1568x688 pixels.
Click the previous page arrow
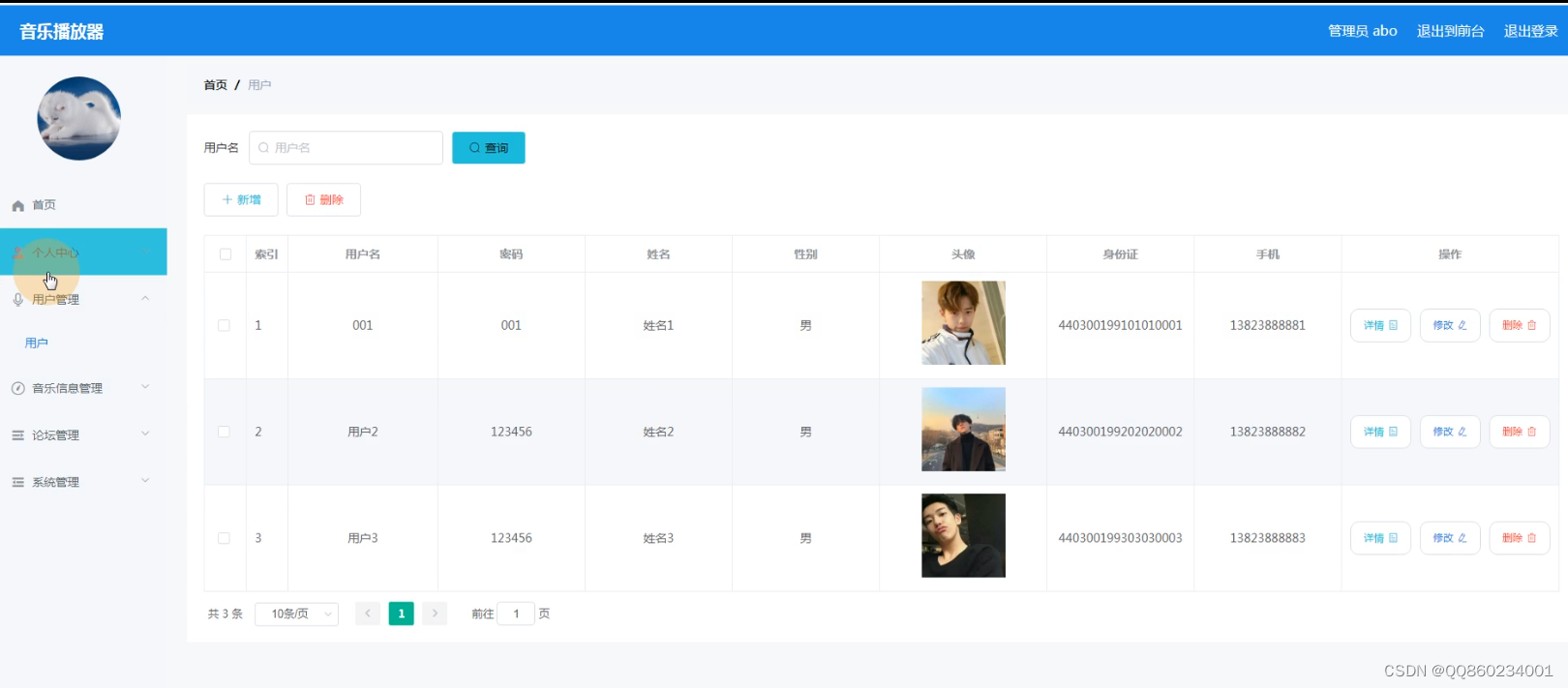pos(368,613)
